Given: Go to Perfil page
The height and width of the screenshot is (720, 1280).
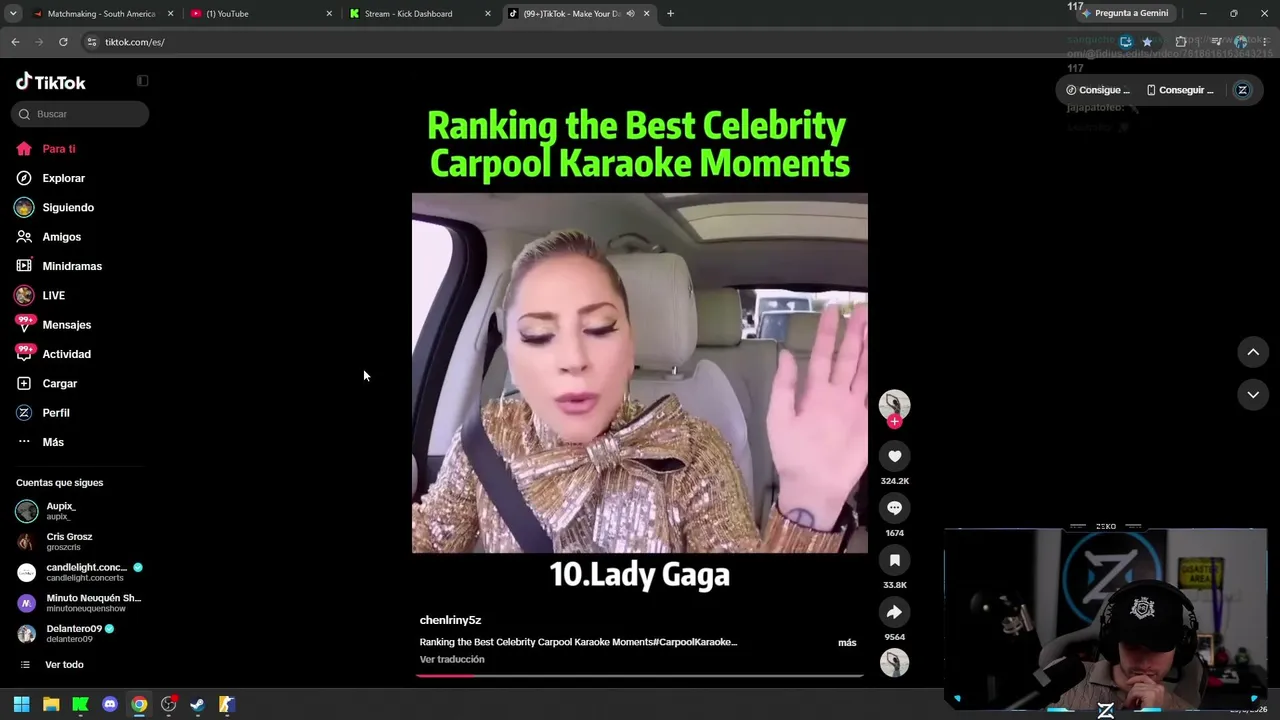Looking at the screenshot, I should (55, 413).
